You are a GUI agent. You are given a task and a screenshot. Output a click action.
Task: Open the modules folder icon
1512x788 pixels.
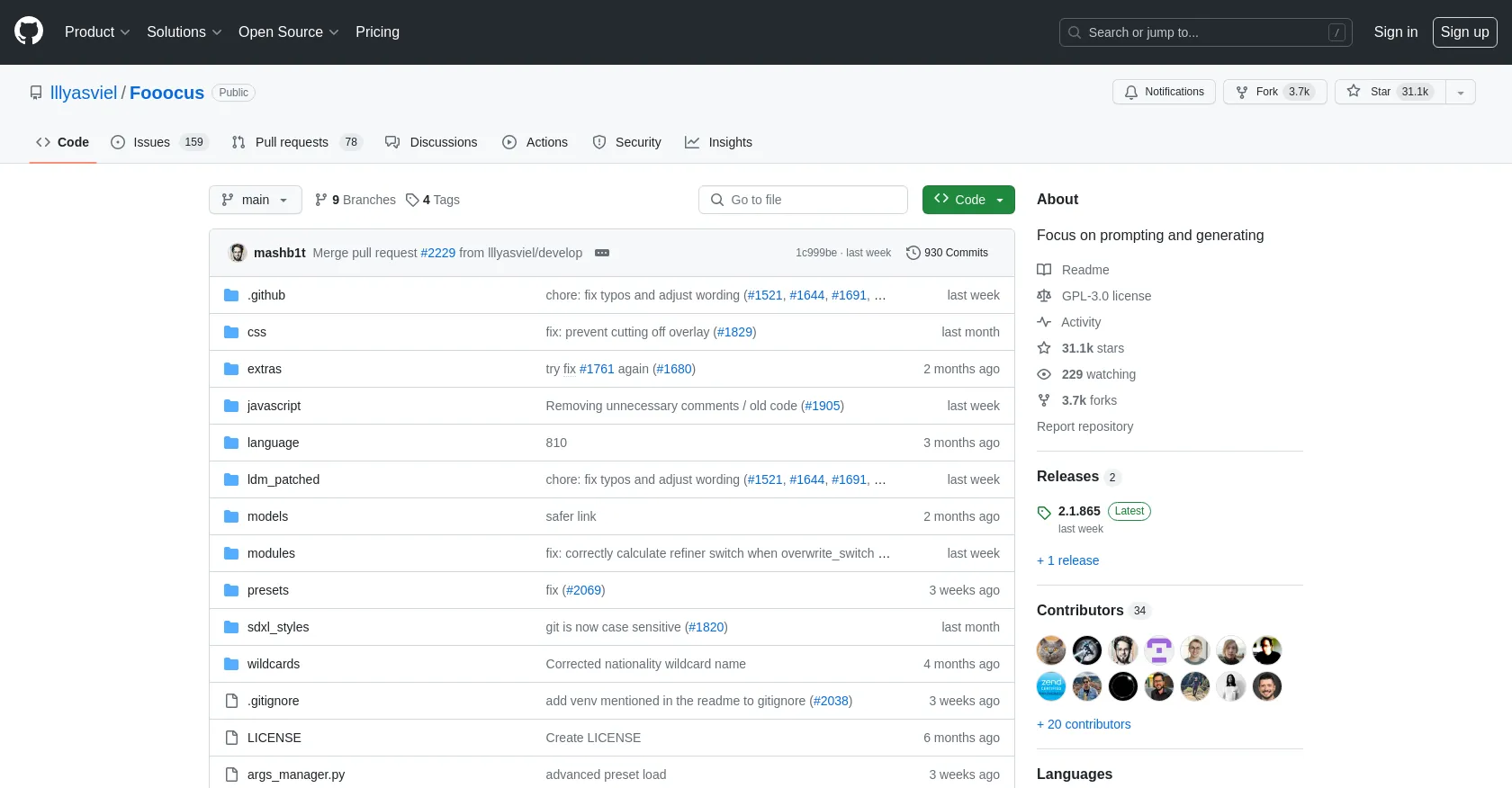tap(231, 553)
